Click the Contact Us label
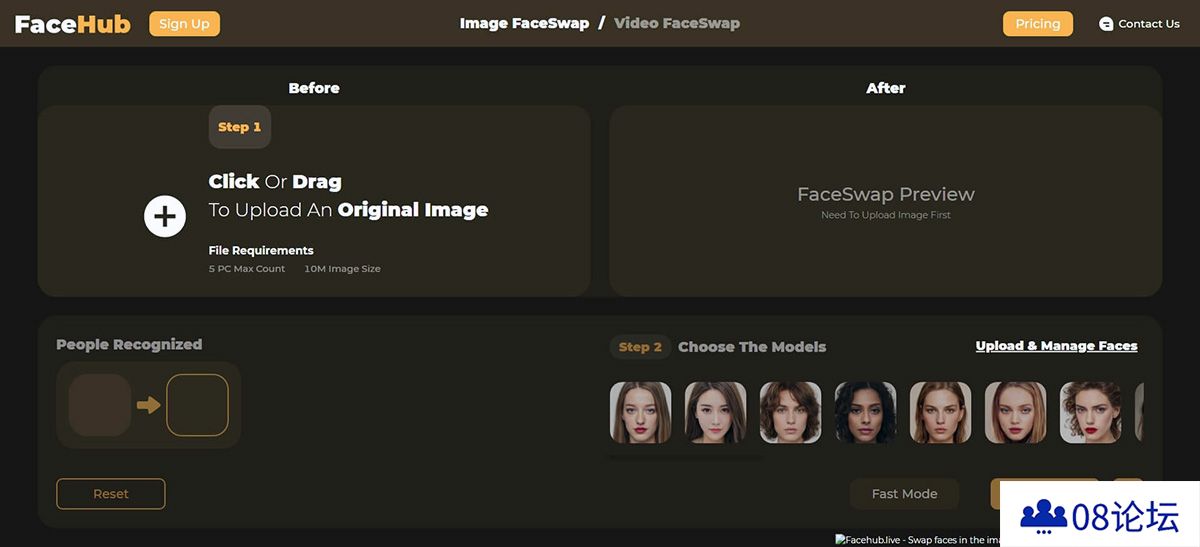 (1149, 24)
